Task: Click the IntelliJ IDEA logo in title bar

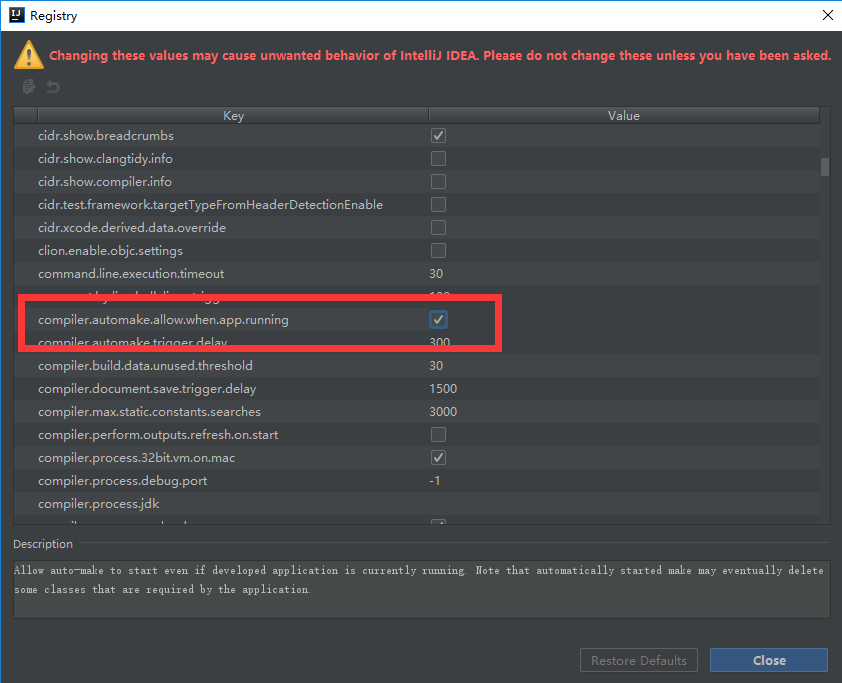Action: [x=17, y=15]
